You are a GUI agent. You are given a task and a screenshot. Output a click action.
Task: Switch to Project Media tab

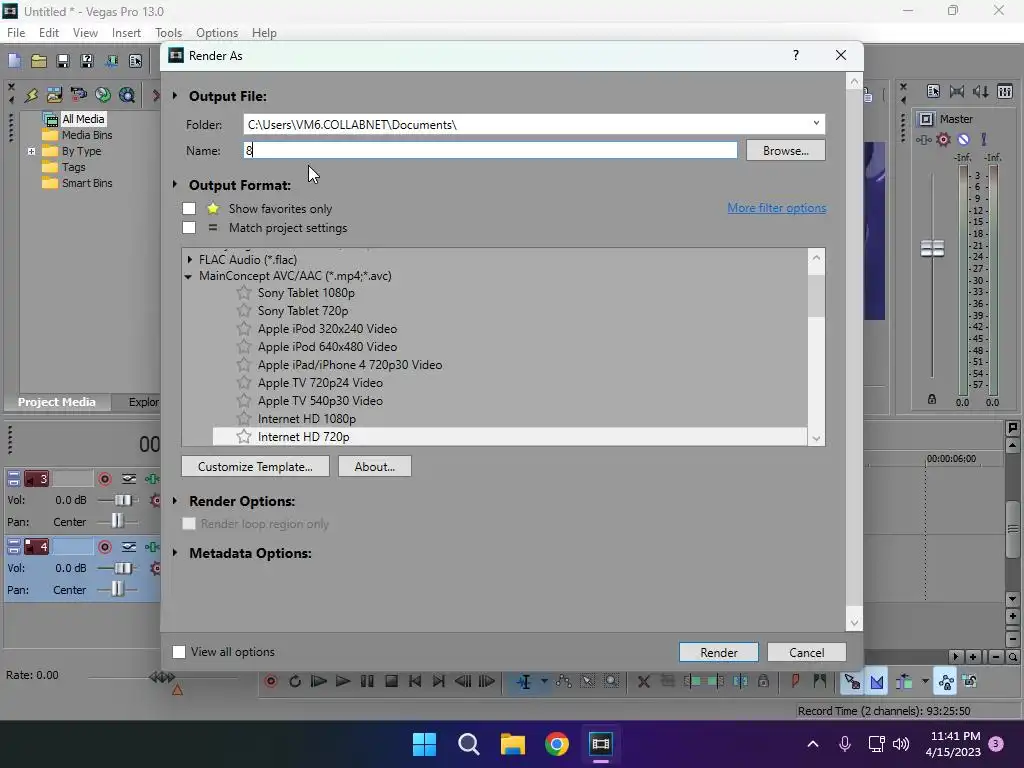pos(56,402)
